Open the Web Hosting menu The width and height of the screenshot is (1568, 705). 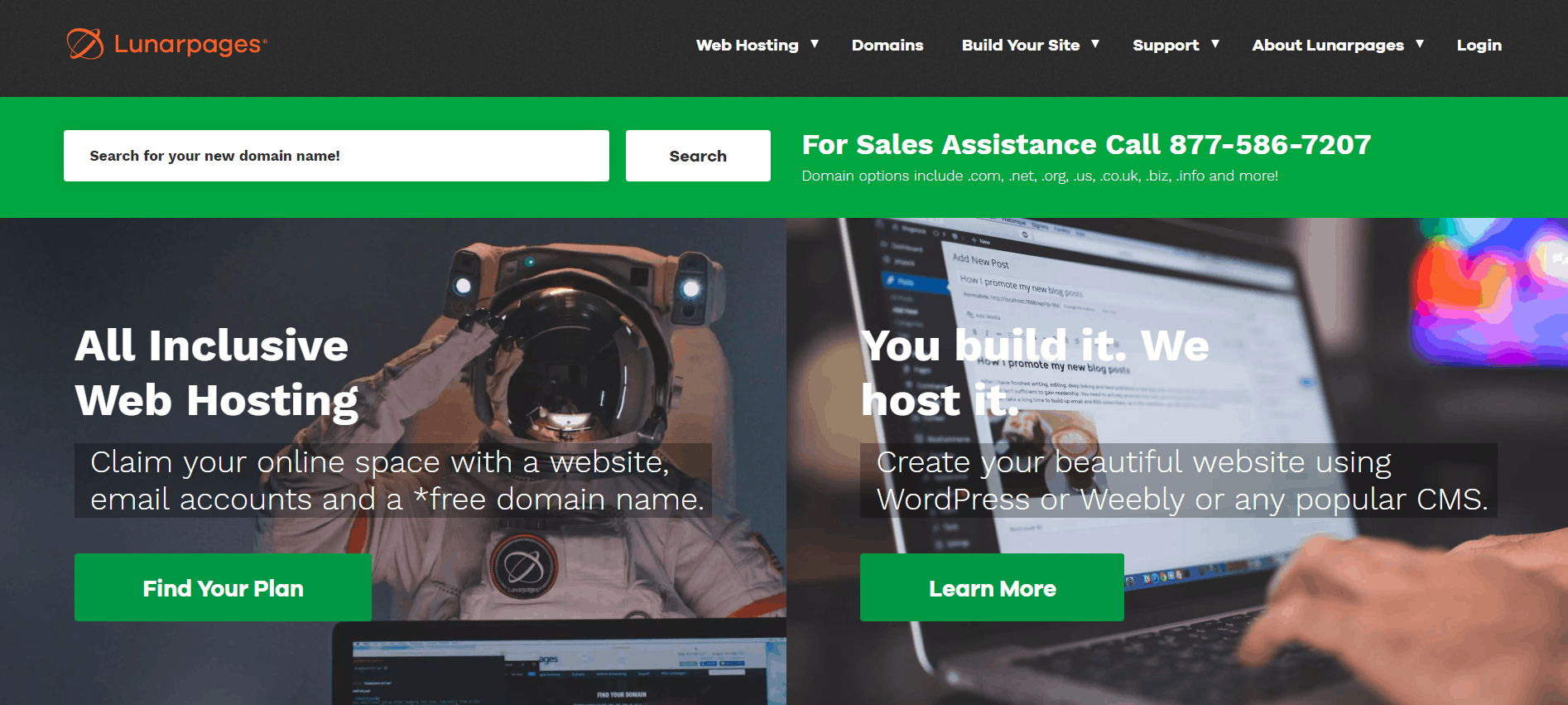(x=747, y=45)
